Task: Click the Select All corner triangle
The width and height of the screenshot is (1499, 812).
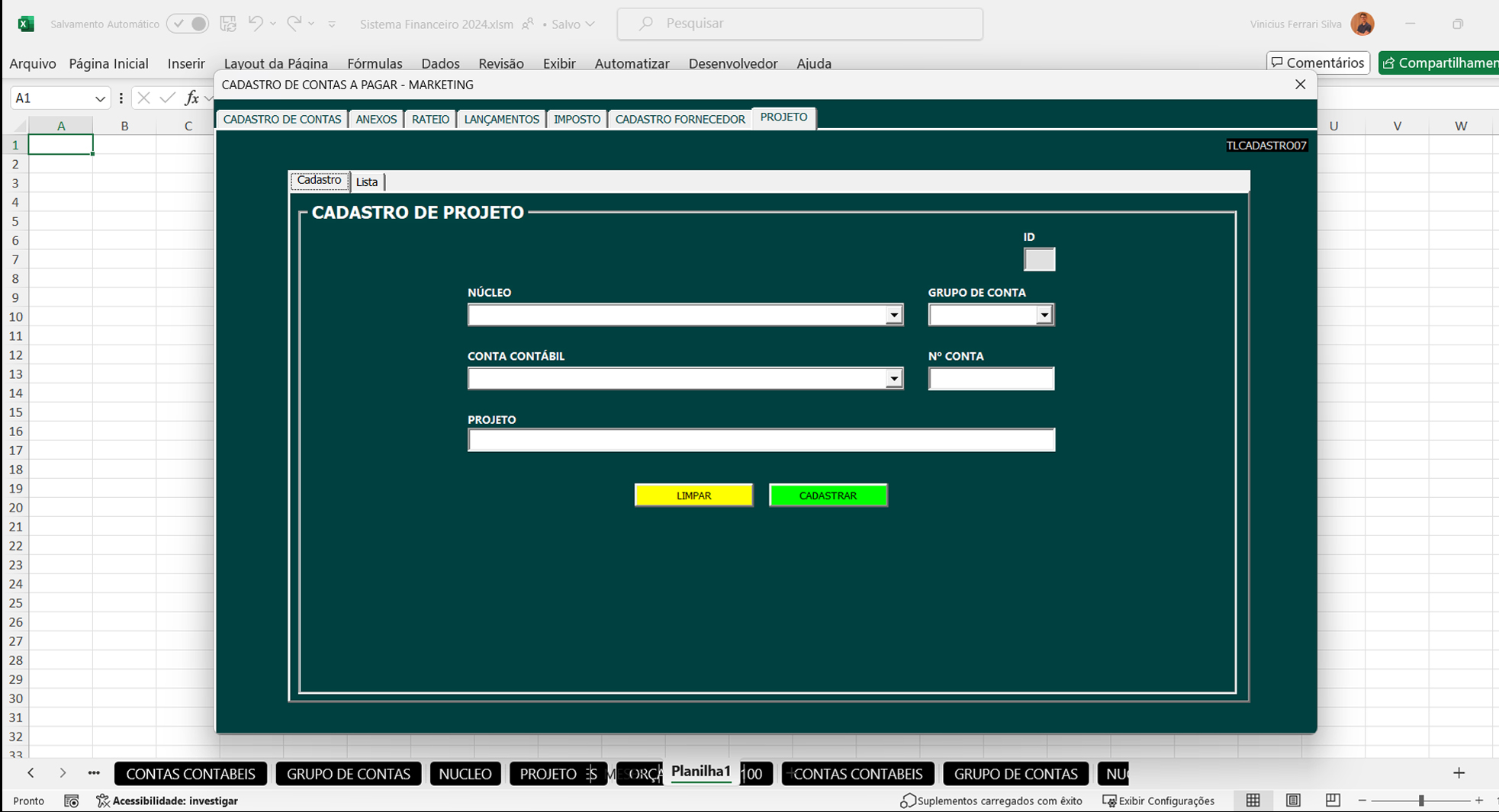Action: [18, 126]
